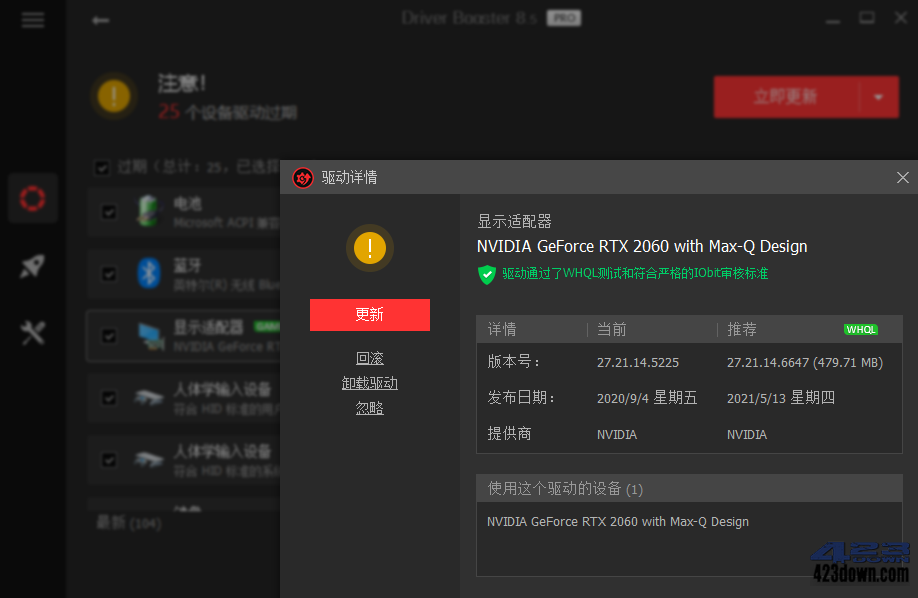
Task: Minimize the Driver Booster window
Action: [x=833, y=20]
